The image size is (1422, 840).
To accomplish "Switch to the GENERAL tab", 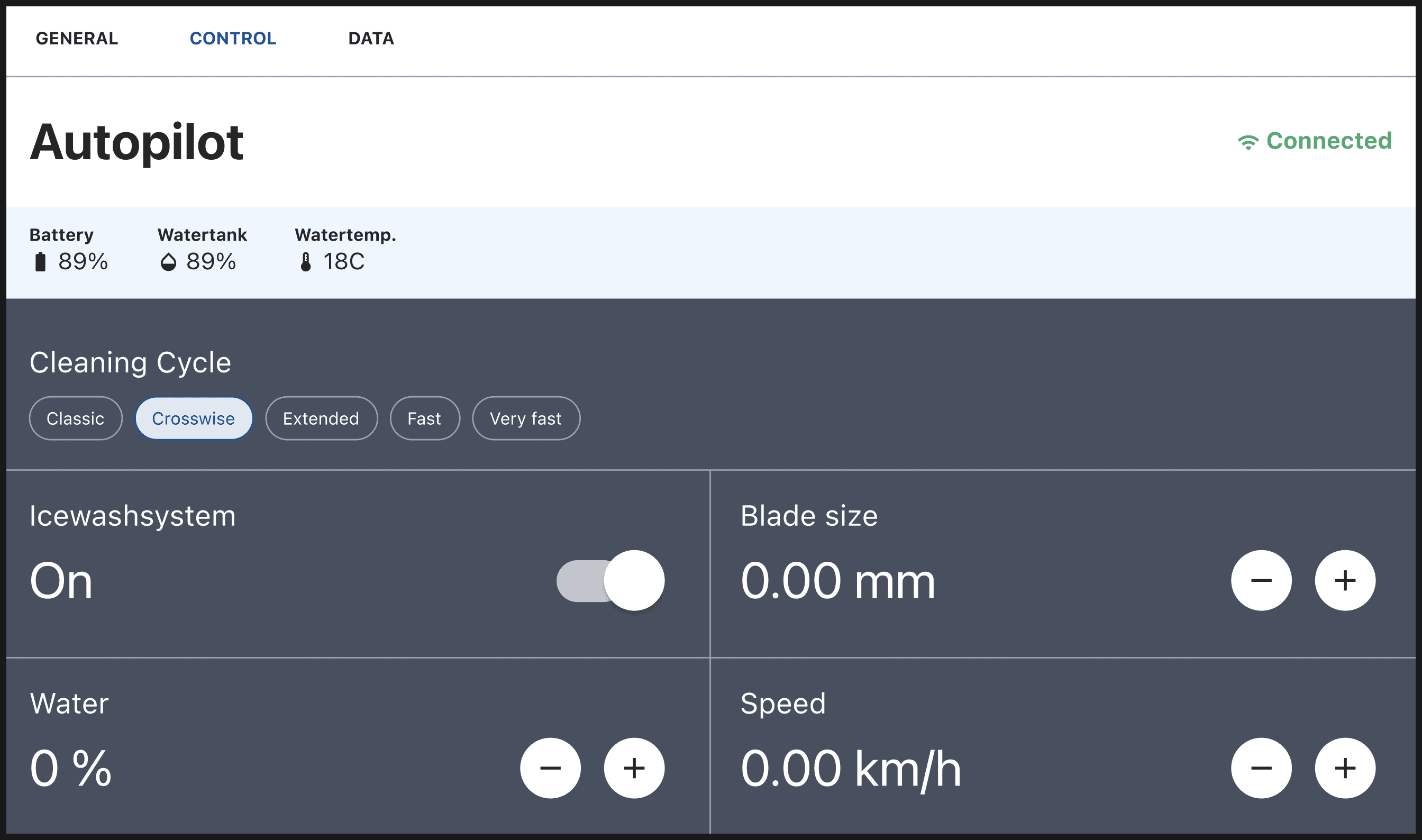I will (77, 39).
